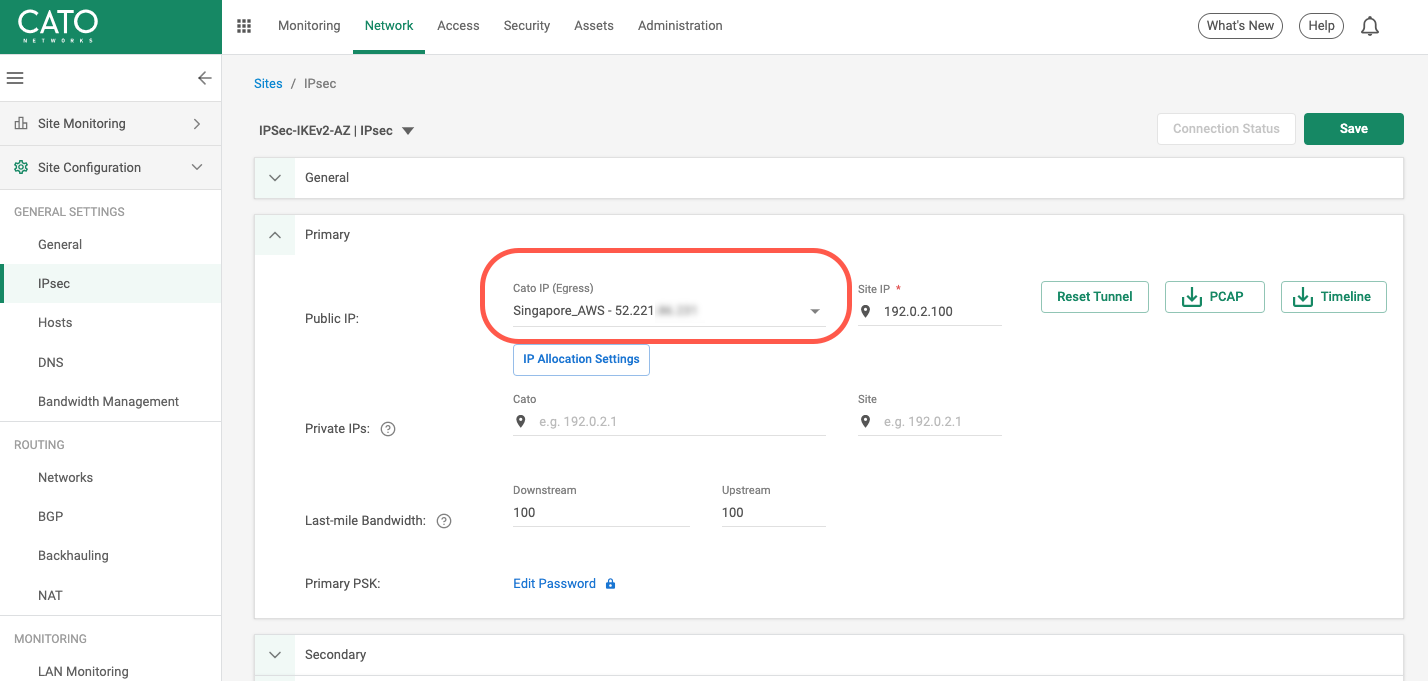Click the hamburger menu above the sidebar
The width and height of the screenshot is (1428, 681).
pos(14,77)
